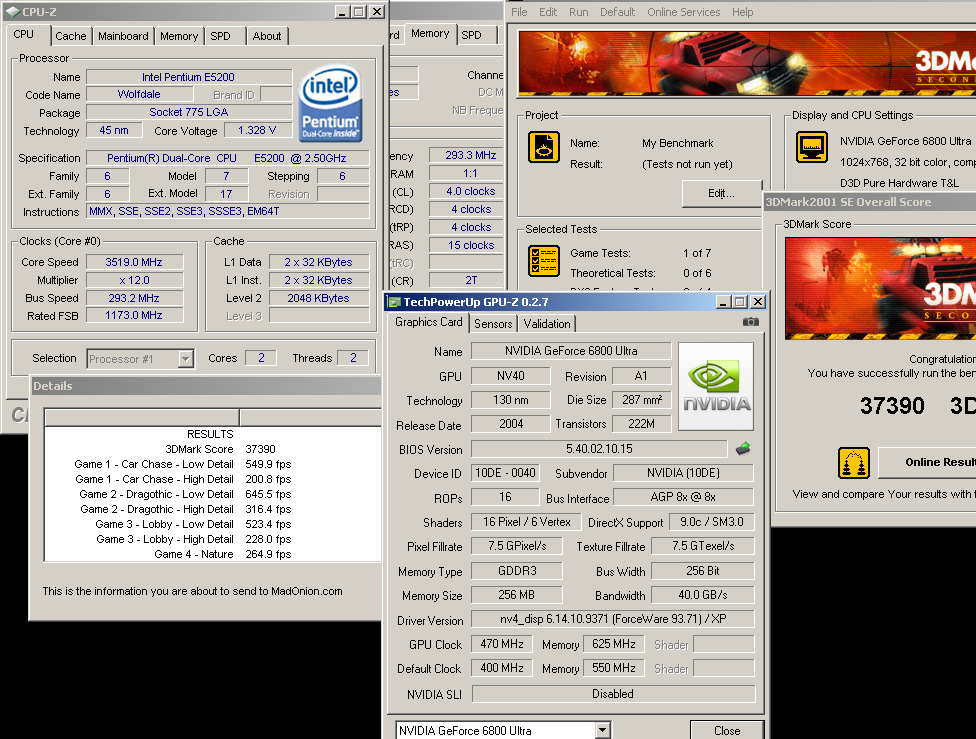Click the Core Speed value 3519.0 MHz
Viewport: 976px width, 739px height.
click(x=134, y=262)
